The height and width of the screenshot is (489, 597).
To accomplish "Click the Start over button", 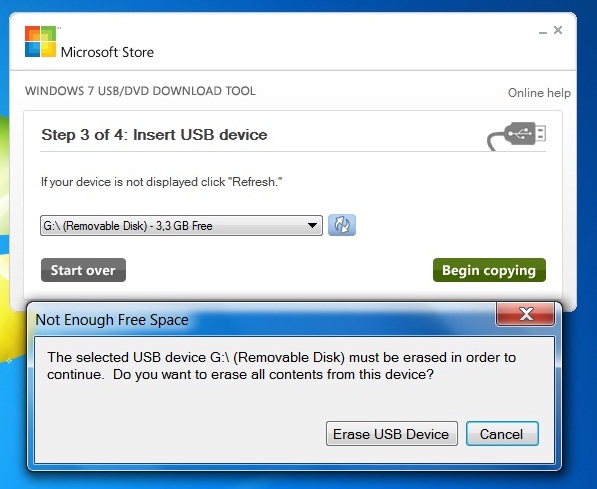I will tap(83, 270).
